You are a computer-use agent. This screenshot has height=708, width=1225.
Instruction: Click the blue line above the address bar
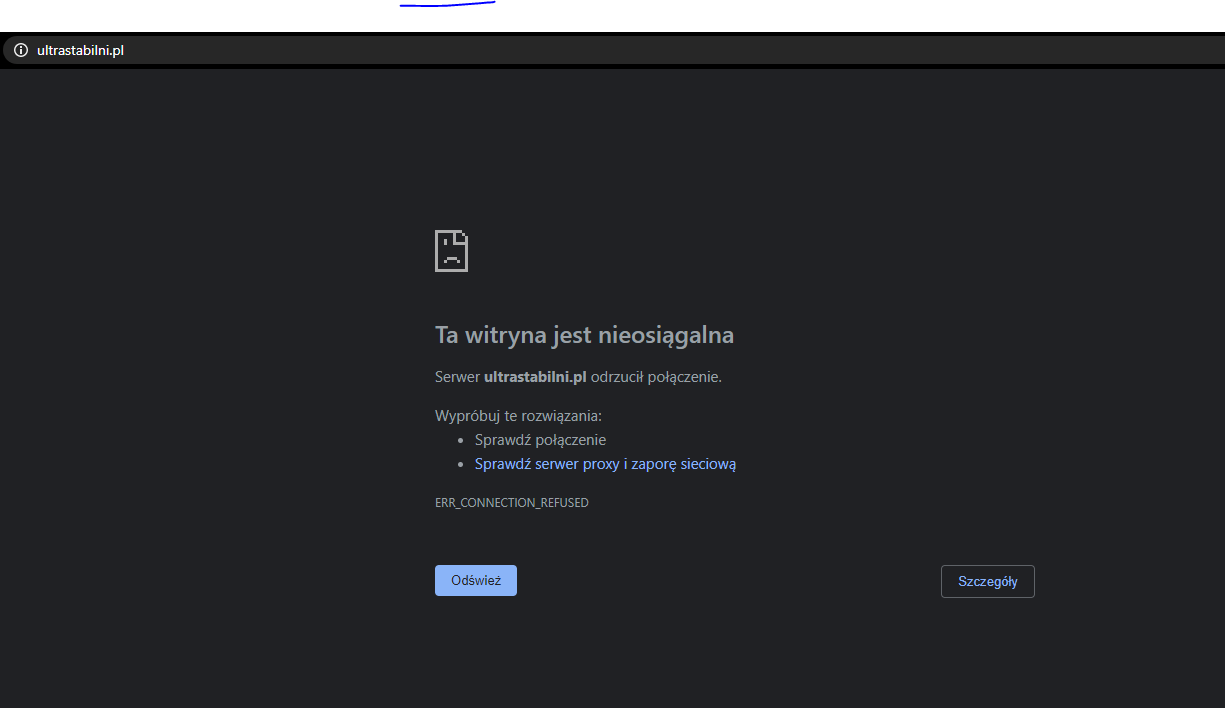[x=447, y=5]
